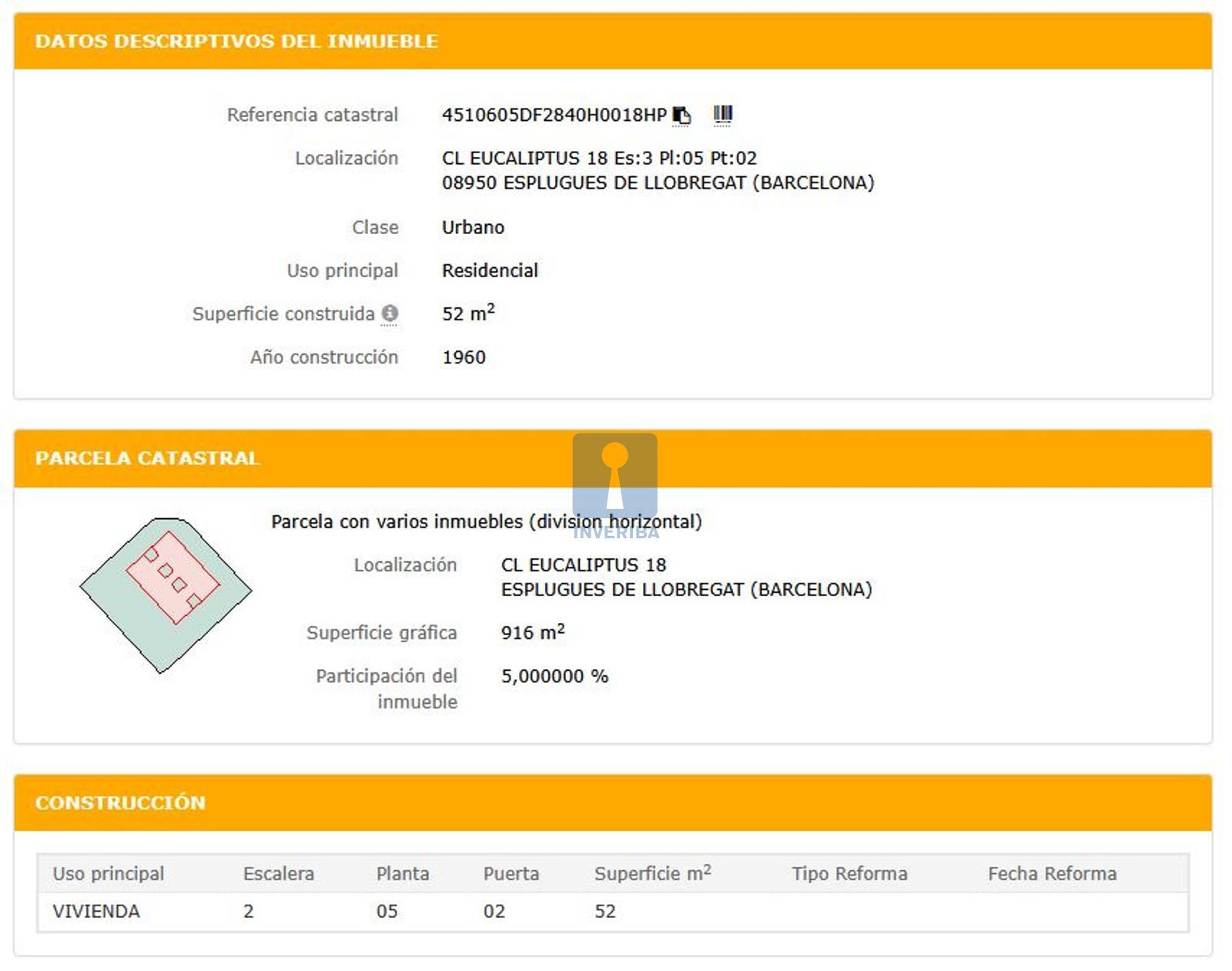Copy the catastral reference number icon
Image resolution: width=1232 pixels, height=971 pixels.
point(681,116)
